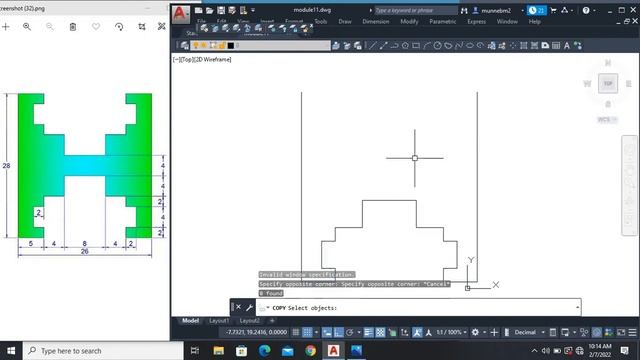The image size is (640, 360).
Task: Select the Ellipse tool
Action: [x=470, y=46]
